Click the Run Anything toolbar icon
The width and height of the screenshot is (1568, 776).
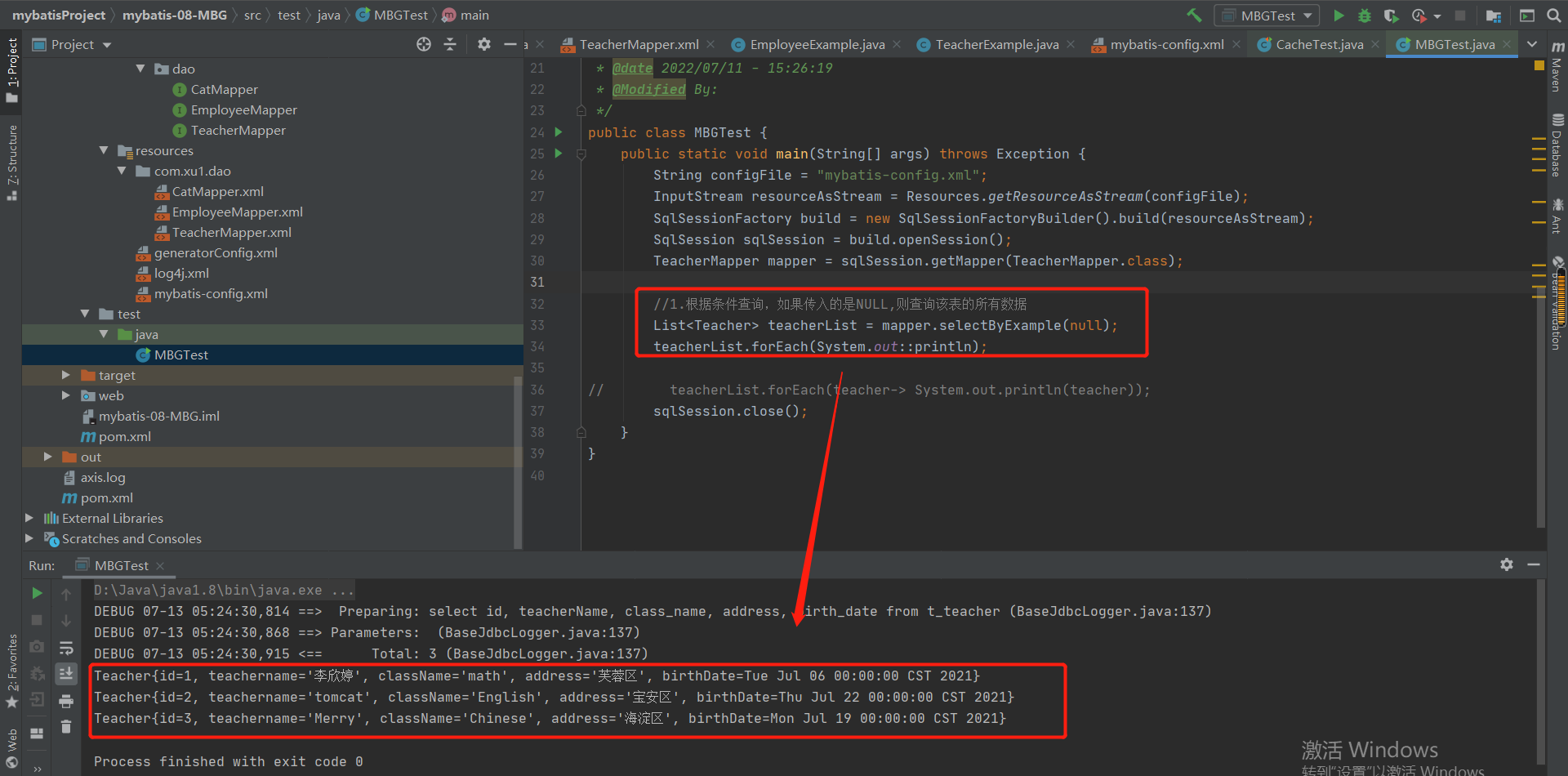point(1526,16)
